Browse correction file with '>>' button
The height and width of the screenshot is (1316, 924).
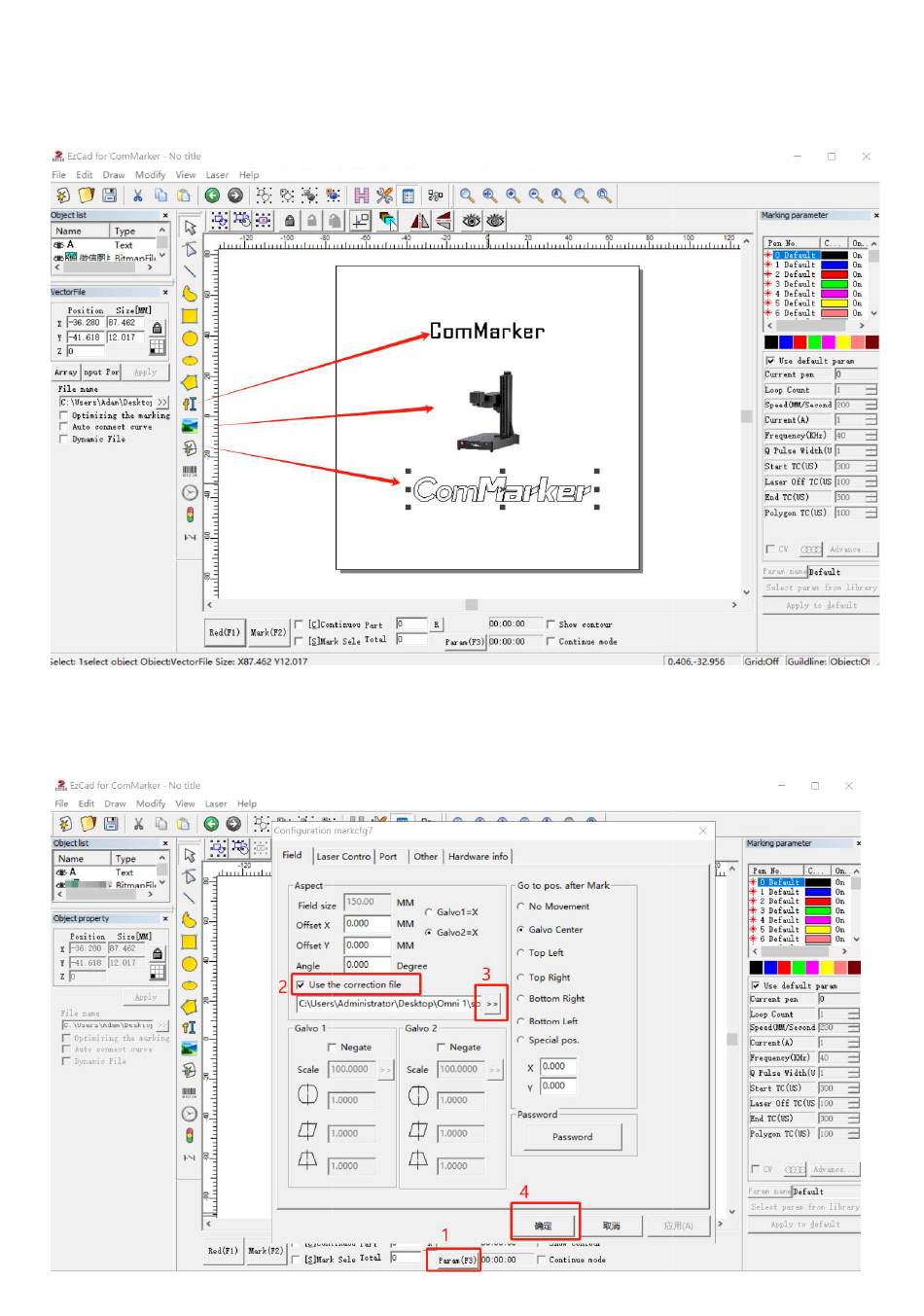(492, 1004)
